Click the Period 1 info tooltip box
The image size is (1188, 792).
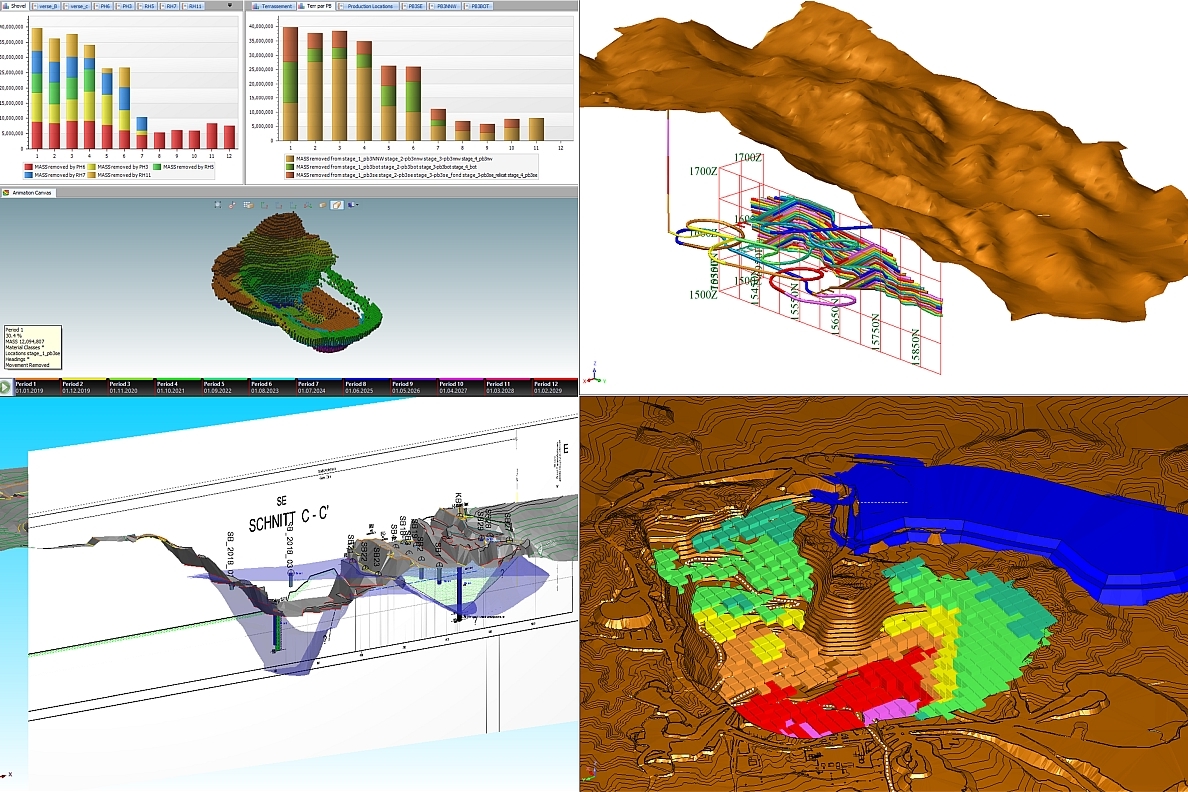click(32, 347)
